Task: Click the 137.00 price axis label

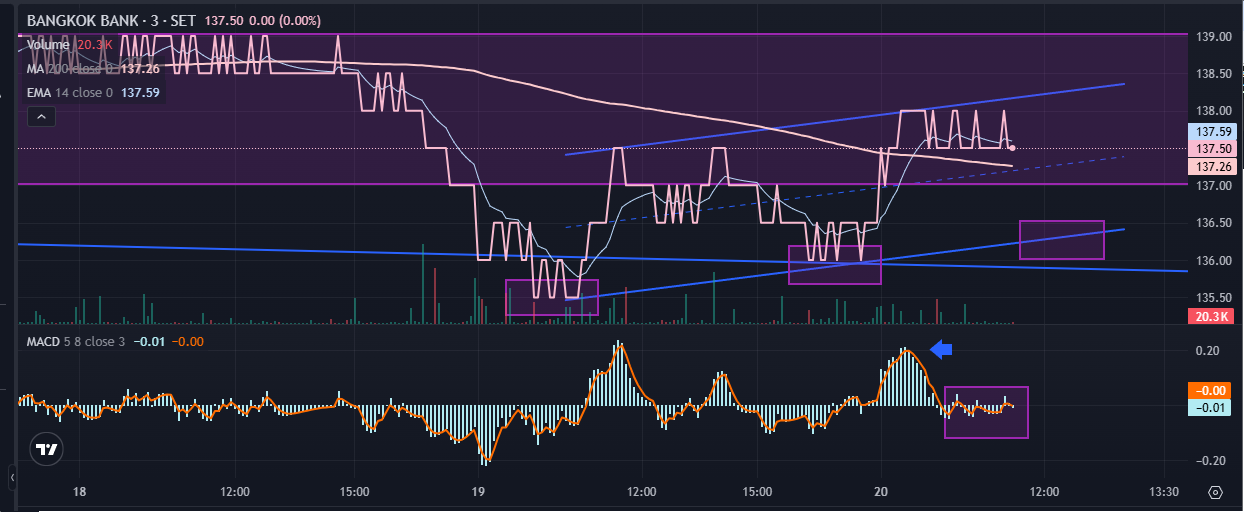Action: [x=1213, y=186]
